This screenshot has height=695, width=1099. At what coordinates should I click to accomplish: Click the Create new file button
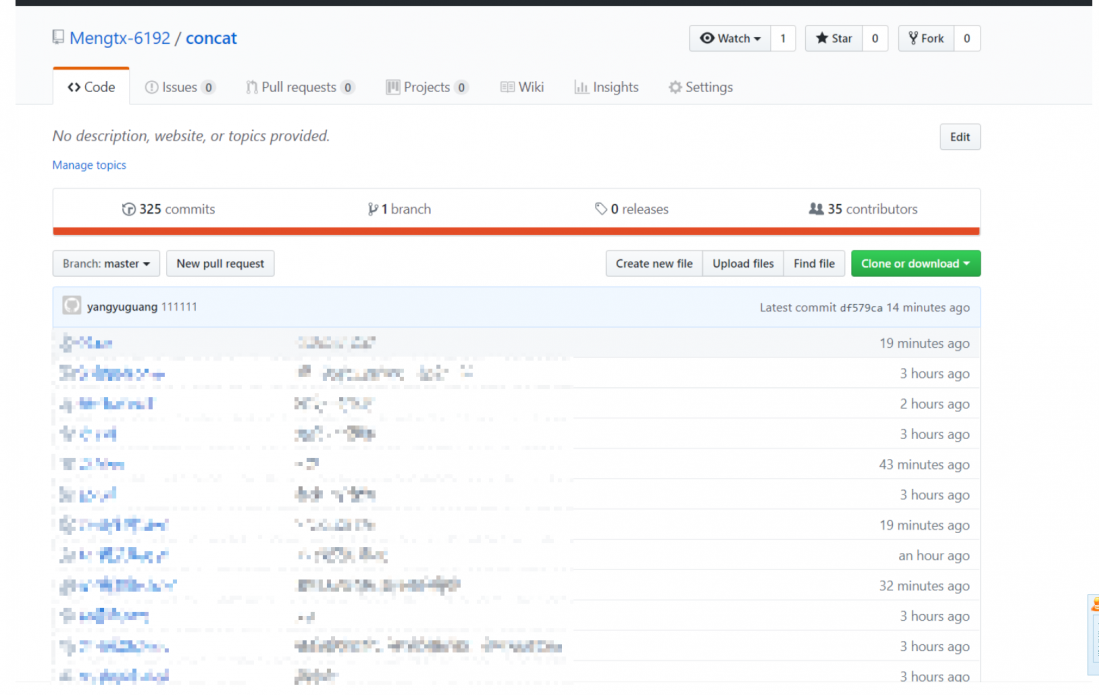pyautogui.click(x=654, y=263)
